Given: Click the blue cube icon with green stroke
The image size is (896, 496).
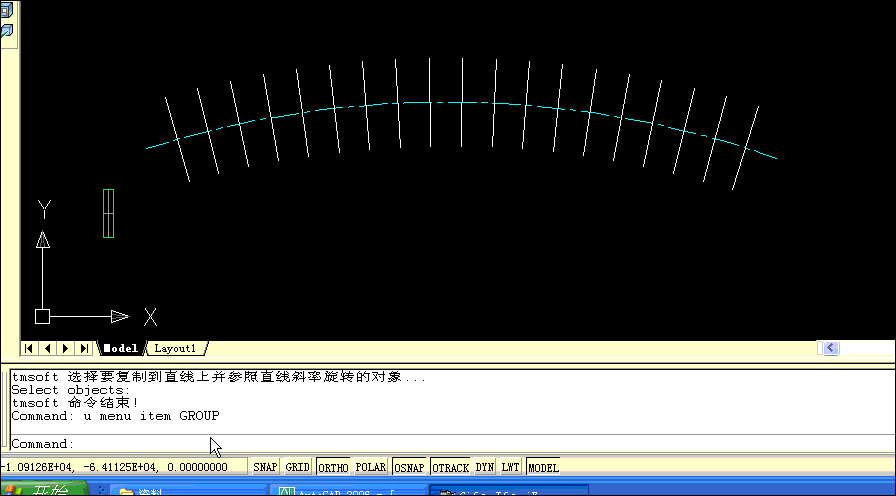Looking at the screenshot, I should [x=6, y=30].
